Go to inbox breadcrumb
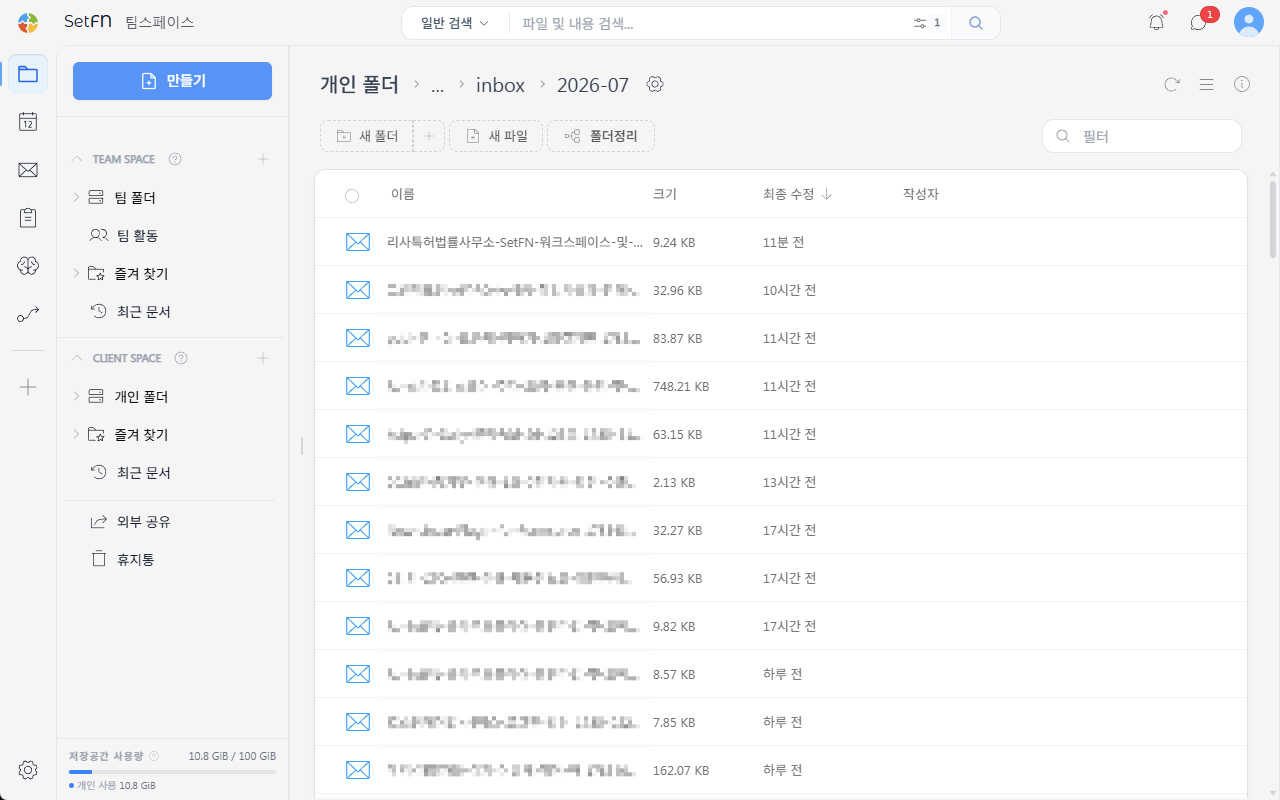Image resolution: width=1280 pixels, height=800 pixels. [500, 85]
